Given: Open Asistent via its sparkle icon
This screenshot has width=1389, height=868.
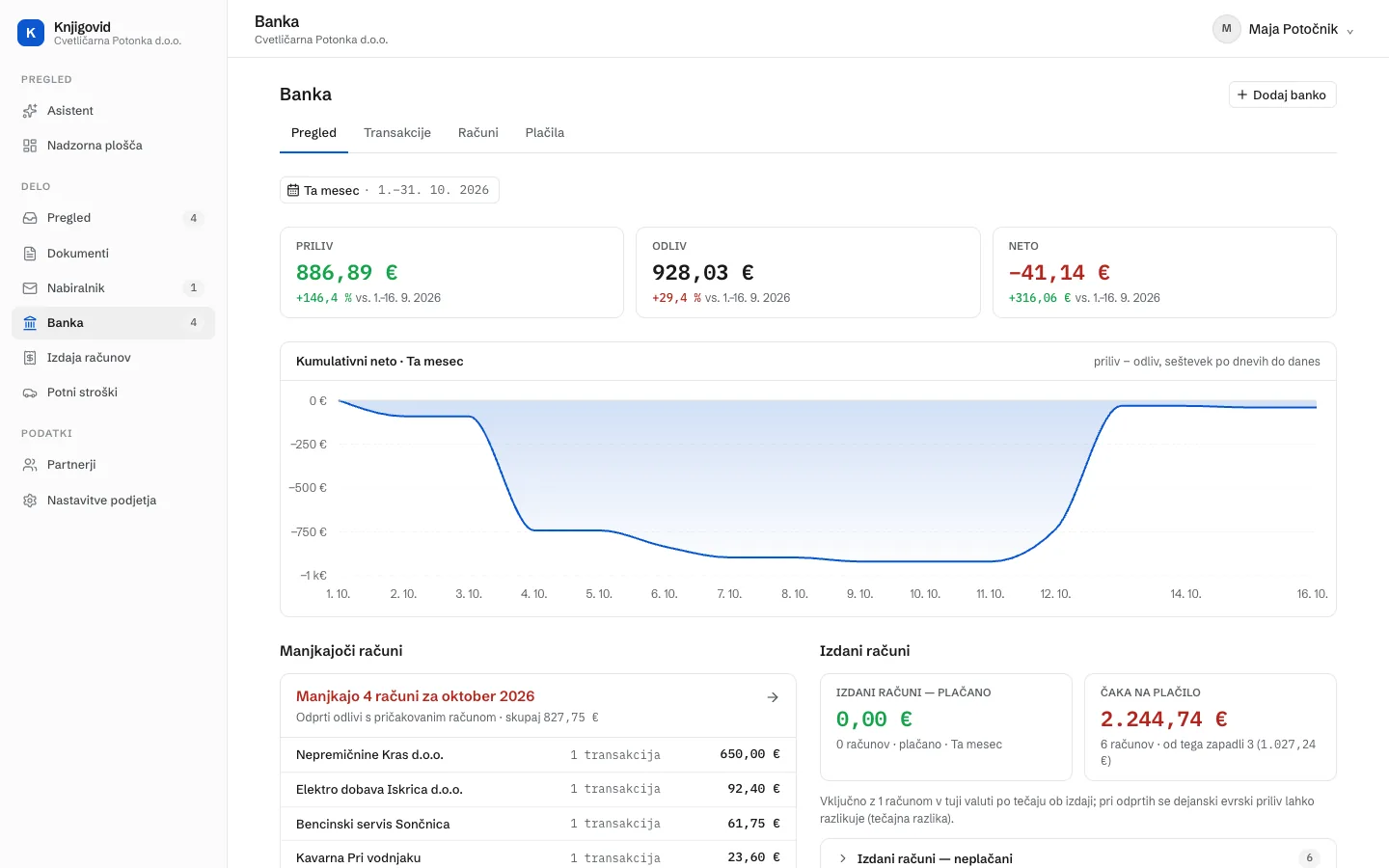Looking at the screenshot, I should coord(30,111).
